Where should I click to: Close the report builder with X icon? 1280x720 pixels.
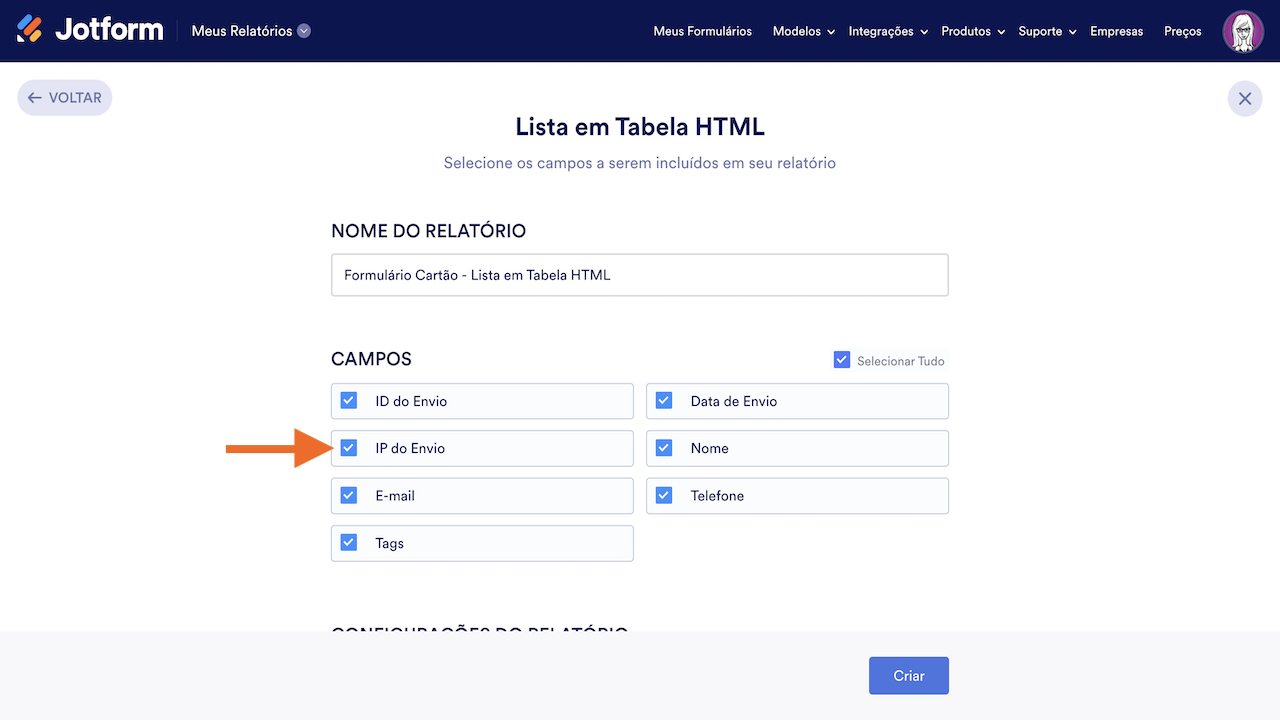click(x=1245, y=98)
